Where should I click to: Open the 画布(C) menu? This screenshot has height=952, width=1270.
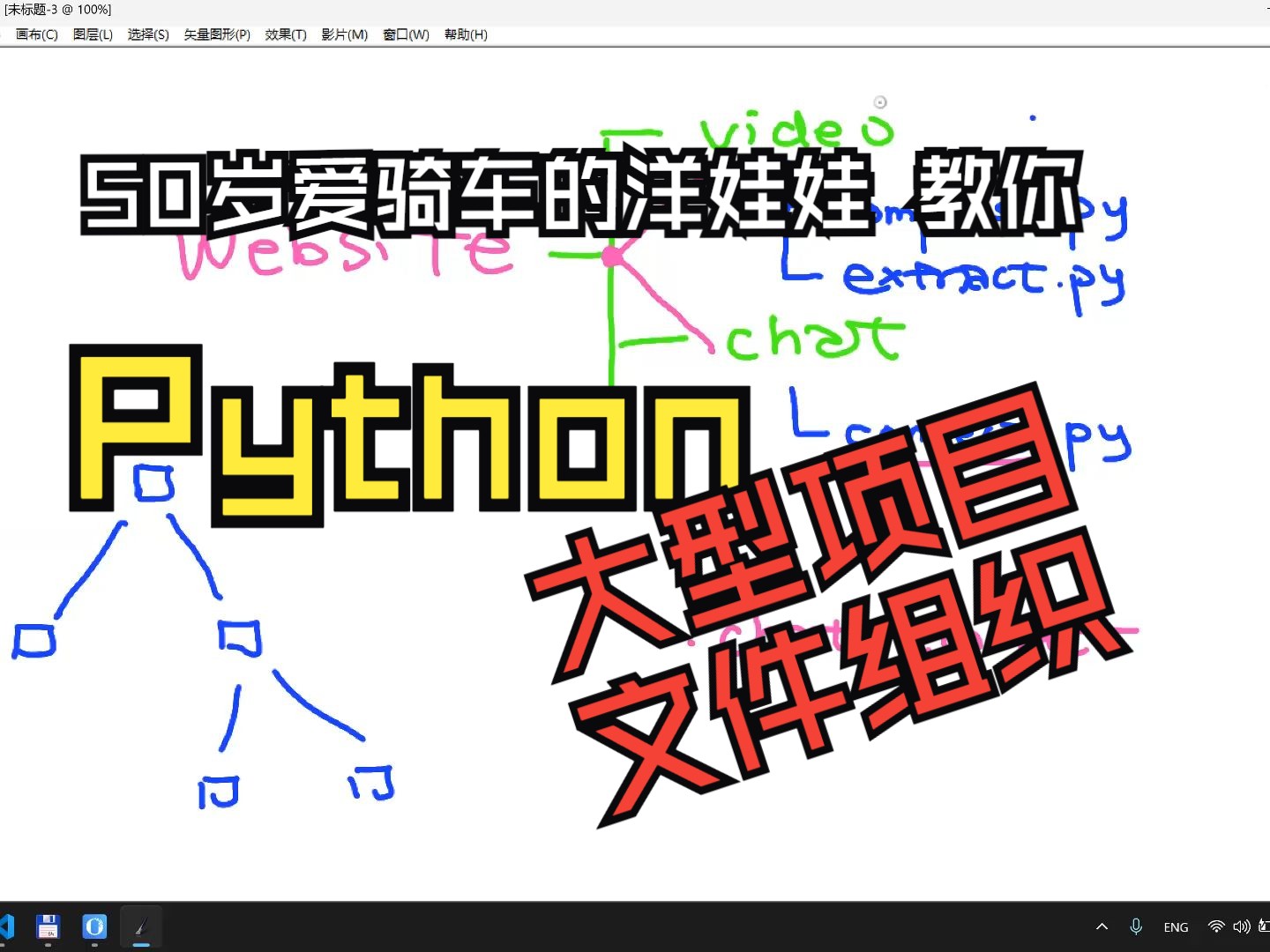pyautogui.click(x=36, y=34)
